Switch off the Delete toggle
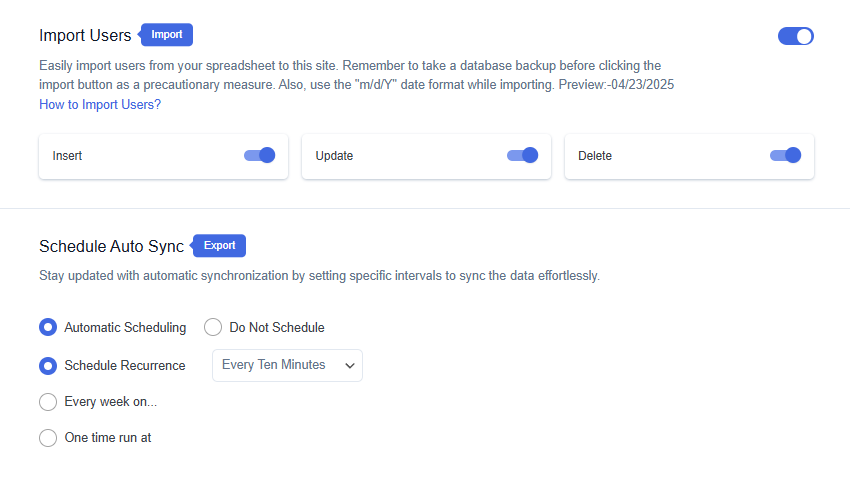The width and height of the screenshot is (850, 482). click(785, 156)
